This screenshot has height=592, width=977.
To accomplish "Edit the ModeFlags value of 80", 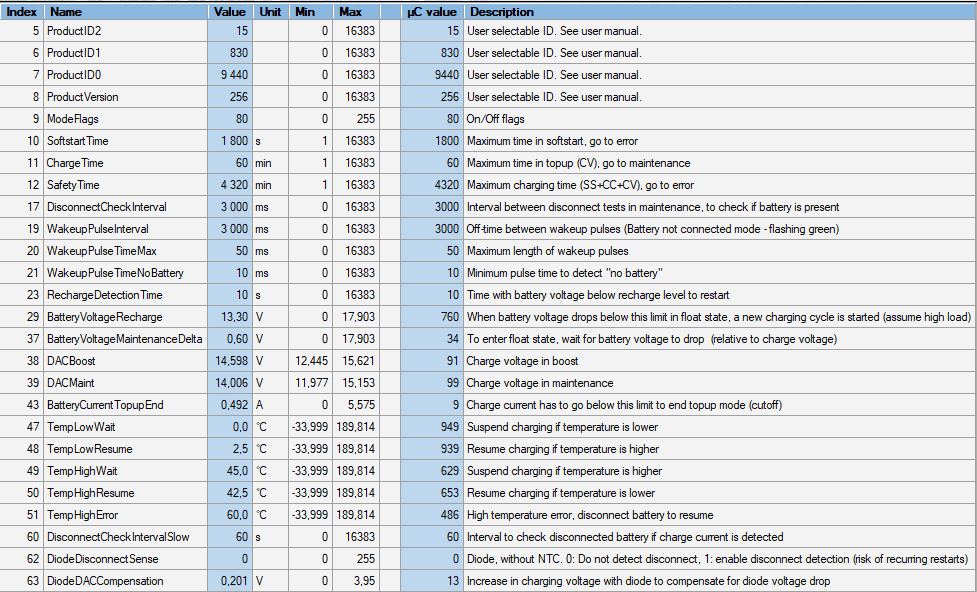I will coord(230,119).
